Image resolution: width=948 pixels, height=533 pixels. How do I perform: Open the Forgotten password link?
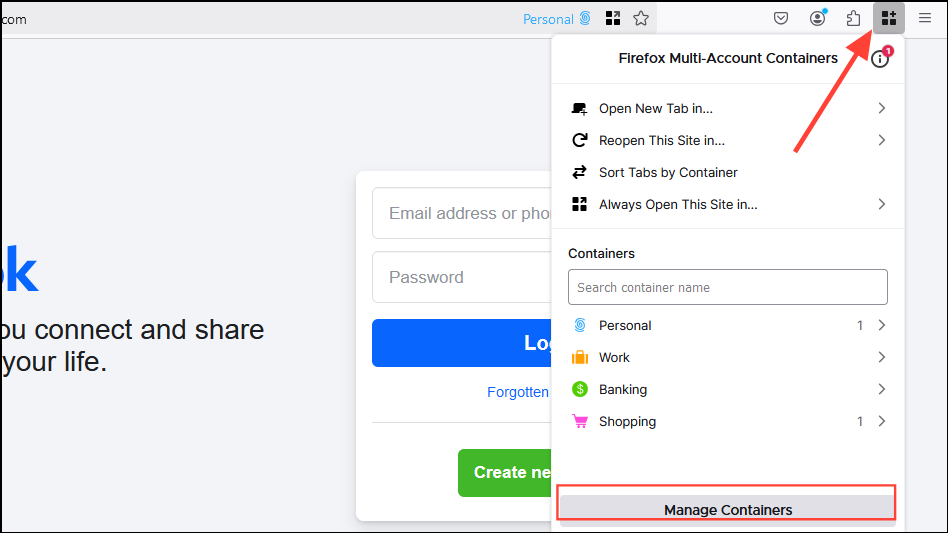point(518,392)
